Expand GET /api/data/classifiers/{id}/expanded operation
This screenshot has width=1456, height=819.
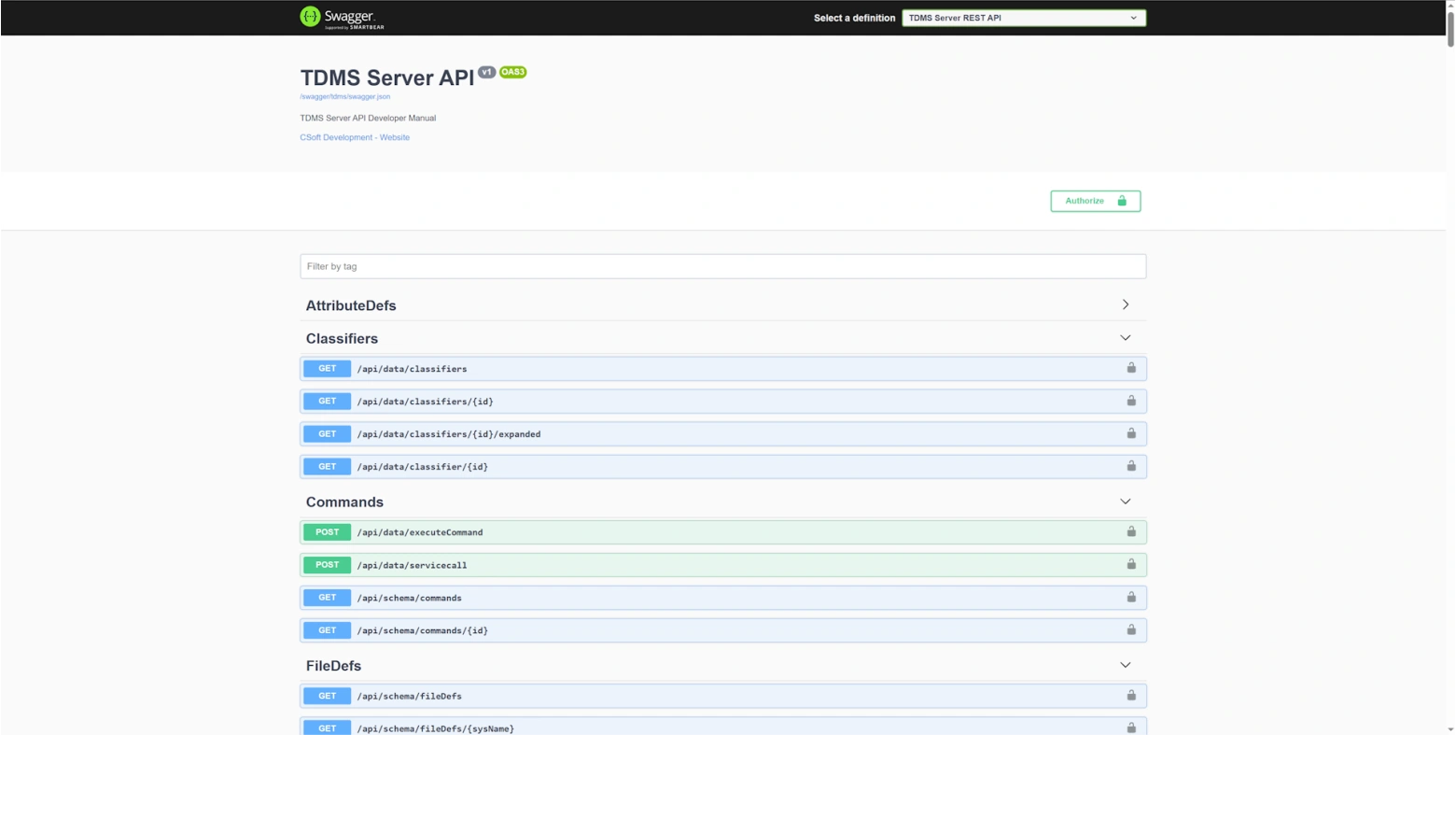pyautogui.click(x=722, y=434)
